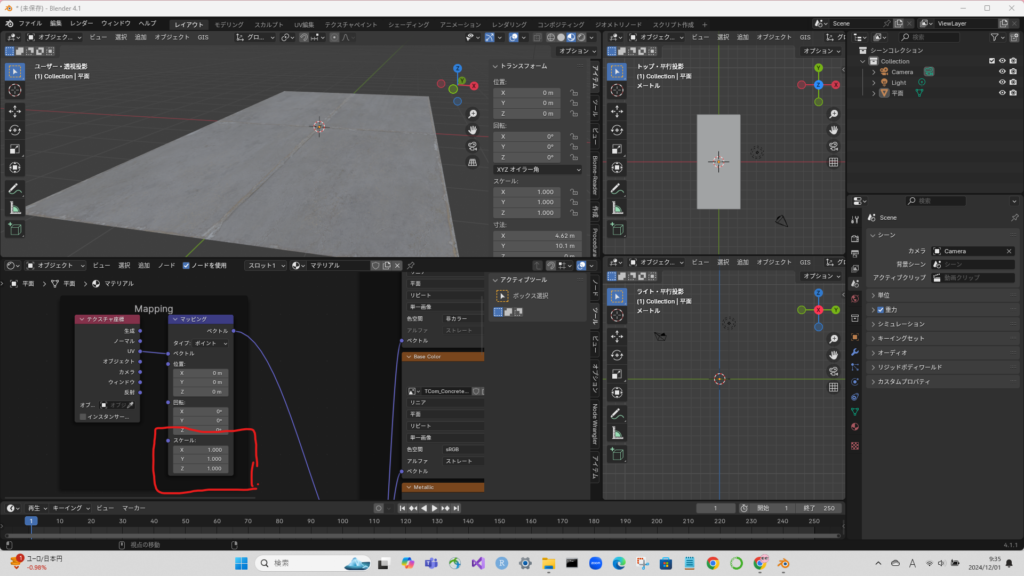The image size is (1024, 576).
Task: Click the play animation button in the timeline
Action: [432, 508]
